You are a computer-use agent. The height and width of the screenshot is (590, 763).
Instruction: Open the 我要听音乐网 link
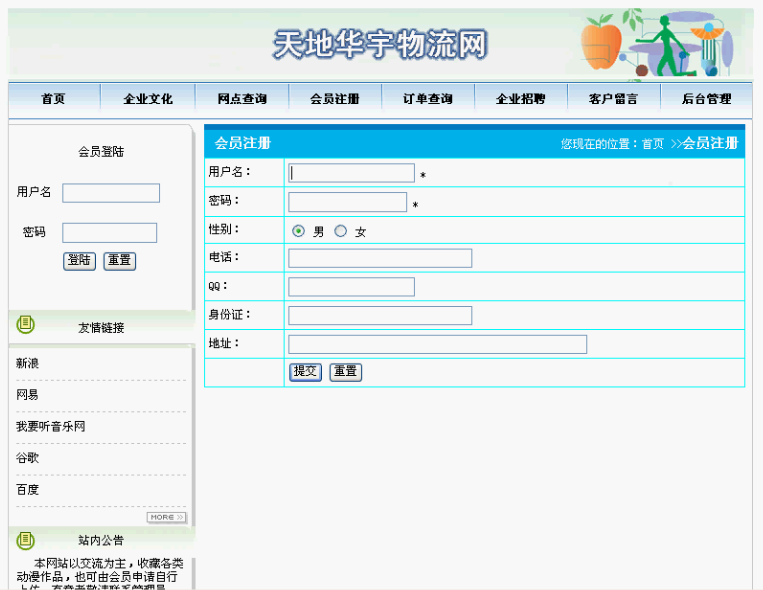51,426
